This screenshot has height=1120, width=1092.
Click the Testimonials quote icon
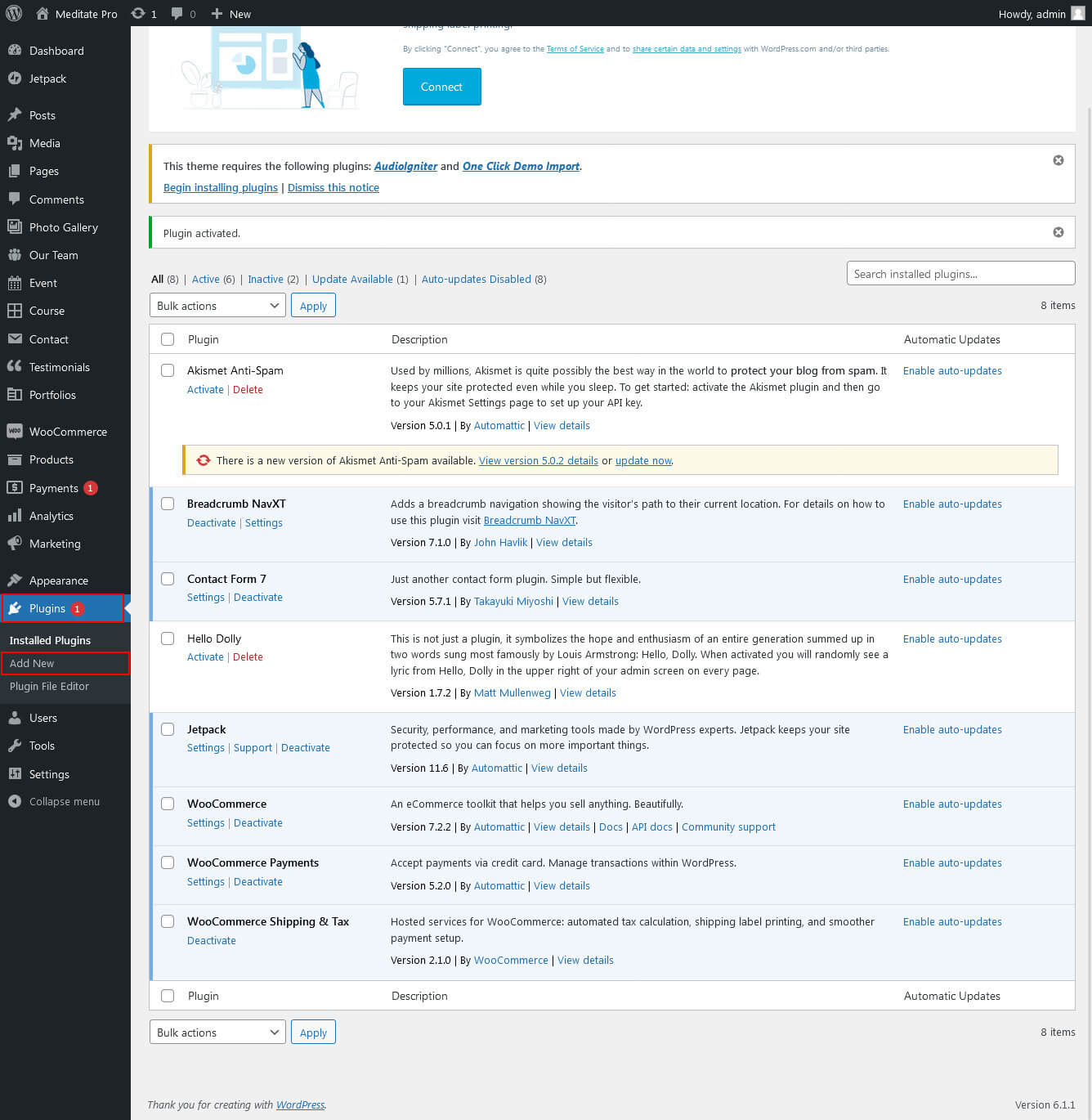15,366
